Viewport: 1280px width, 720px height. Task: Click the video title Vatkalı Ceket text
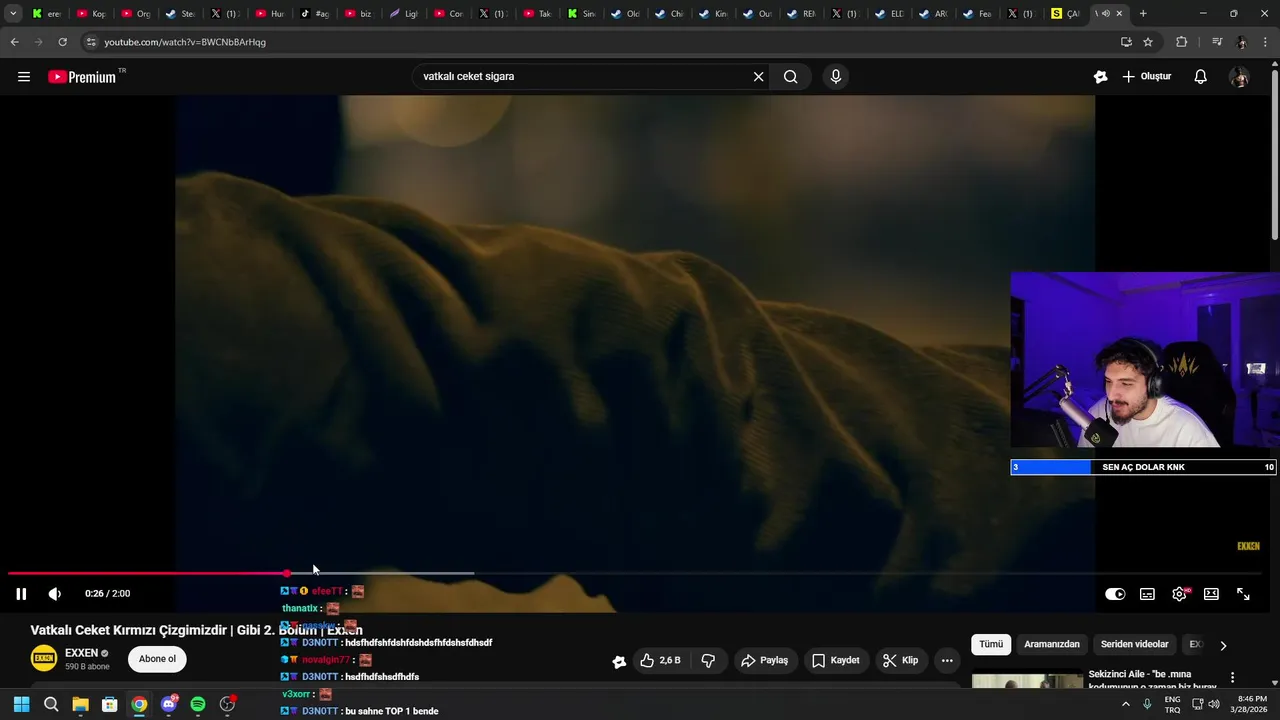(196, 631)
